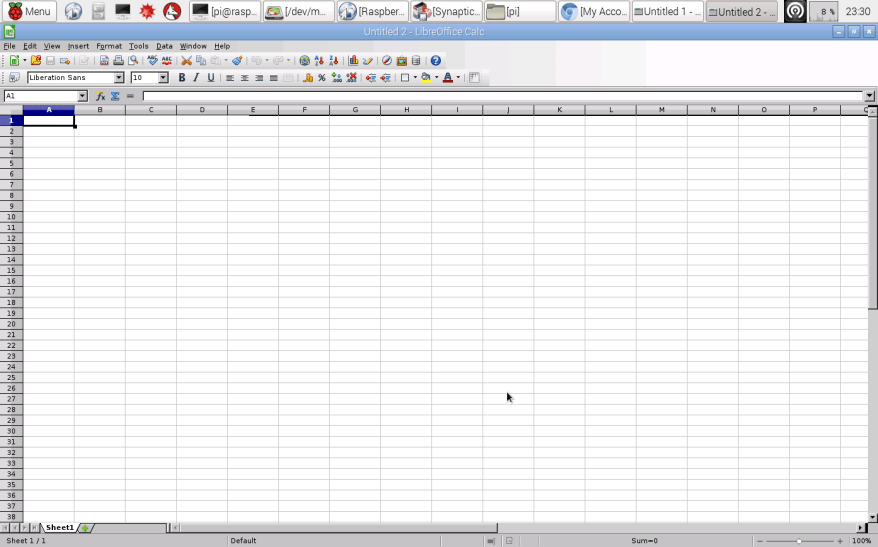Expand the Font Size dropdown

pos(163,78)
